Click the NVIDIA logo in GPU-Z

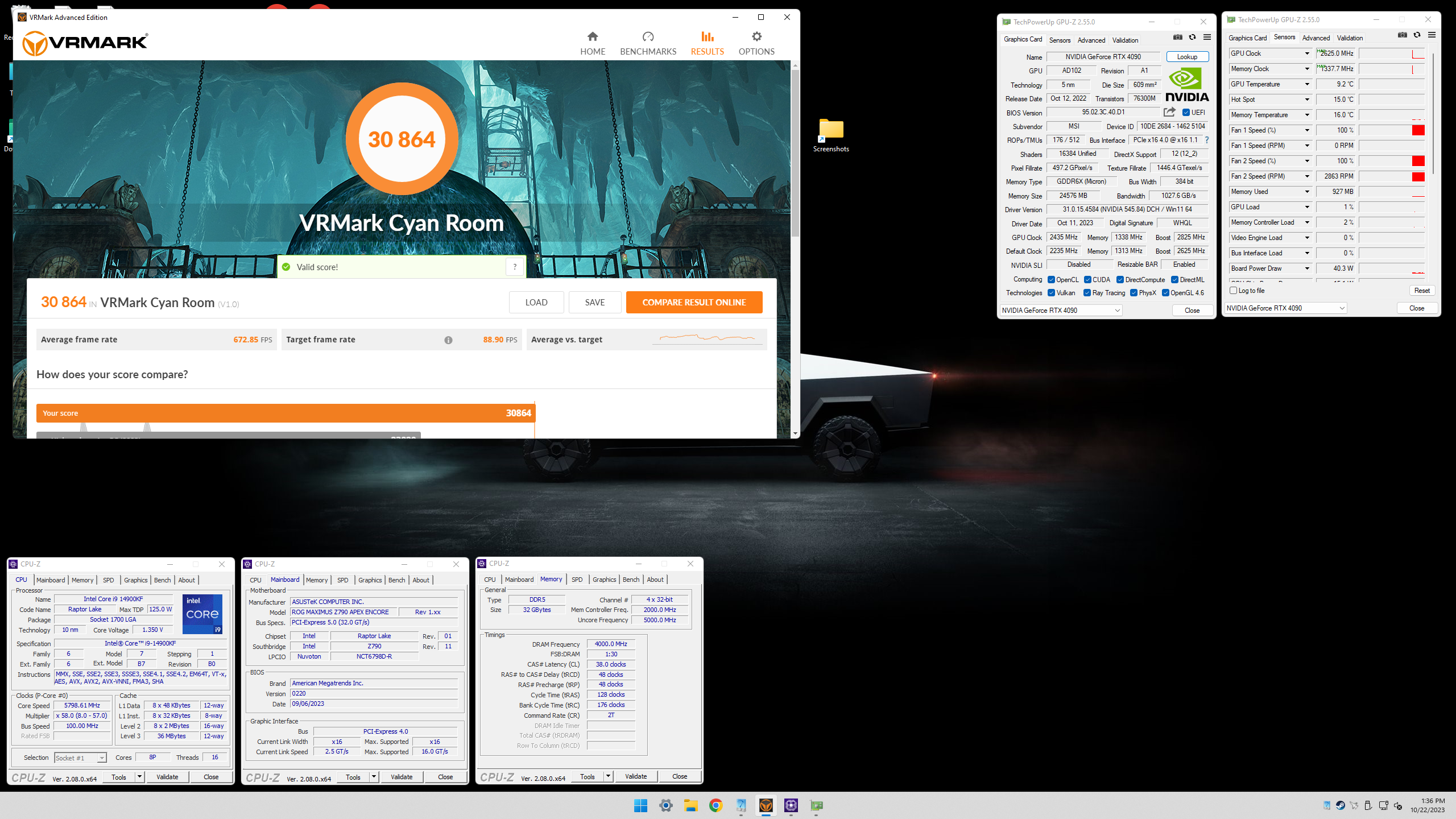tap(1187, 85)
